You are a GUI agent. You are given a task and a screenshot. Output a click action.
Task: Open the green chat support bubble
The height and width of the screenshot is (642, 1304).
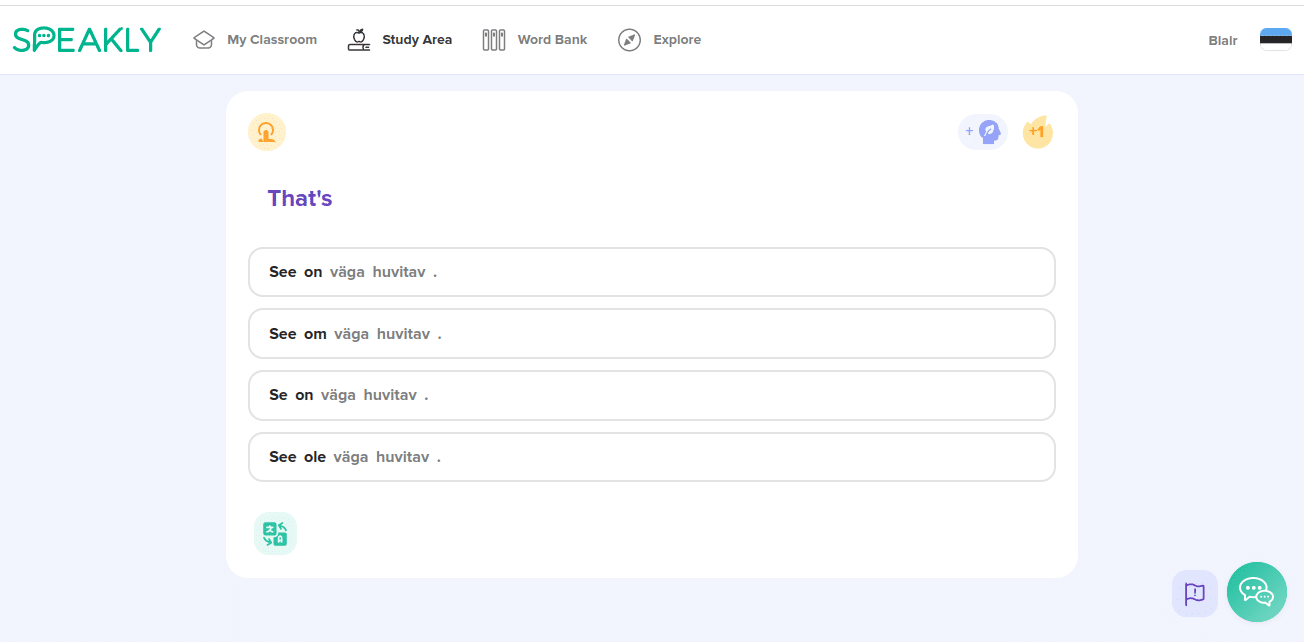point(1256,592)
